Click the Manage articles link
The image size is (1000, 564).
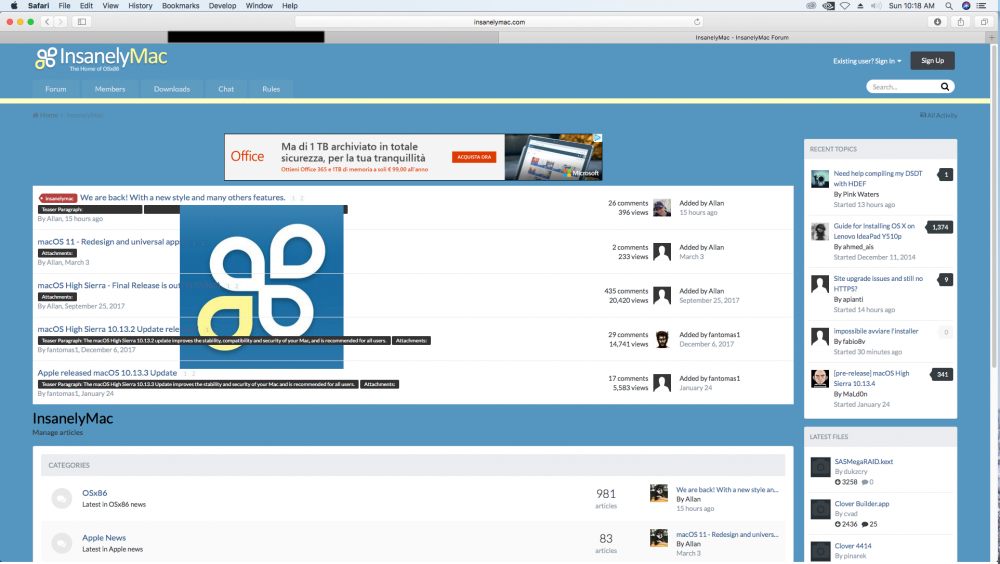57,433
